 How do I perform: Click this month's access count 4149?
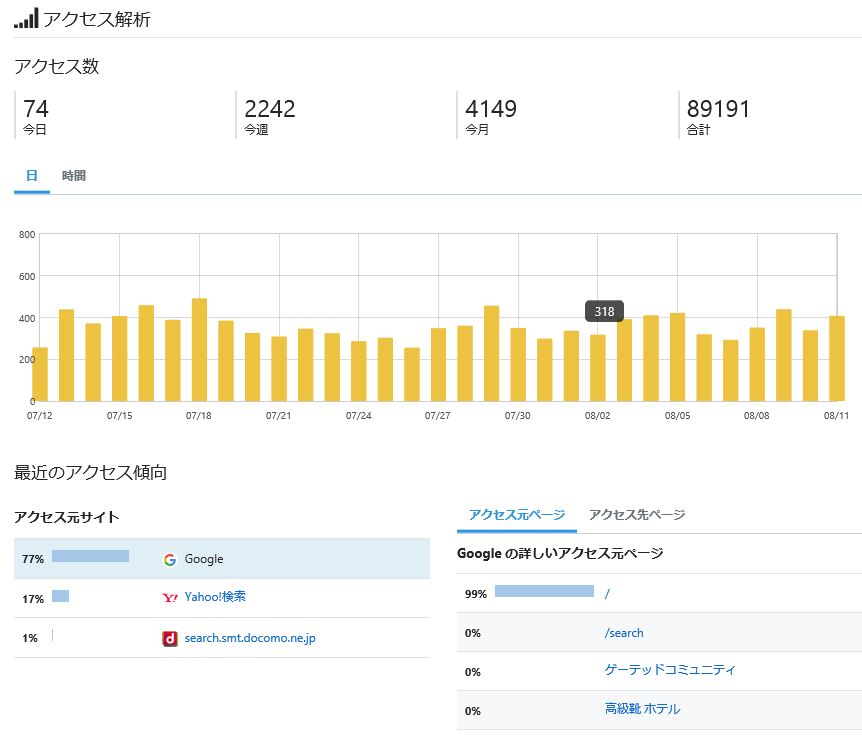click(491, 109)
